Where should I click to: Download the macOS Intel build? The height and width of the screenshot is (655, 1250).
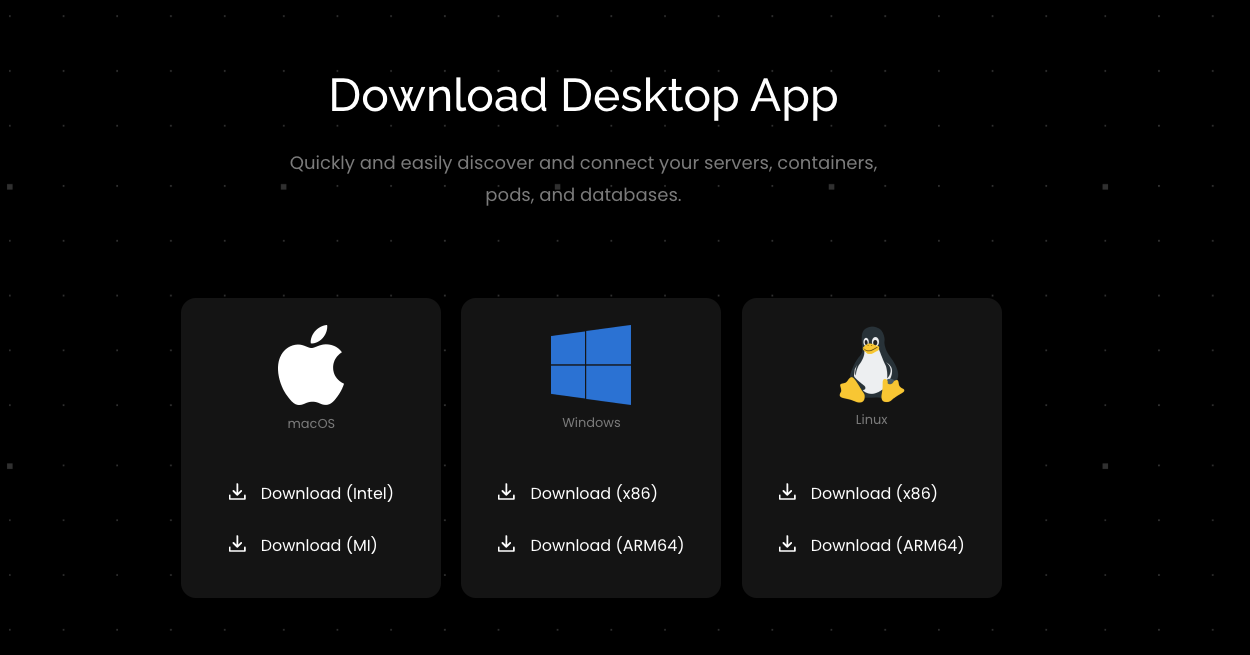(x=327, y=493)
